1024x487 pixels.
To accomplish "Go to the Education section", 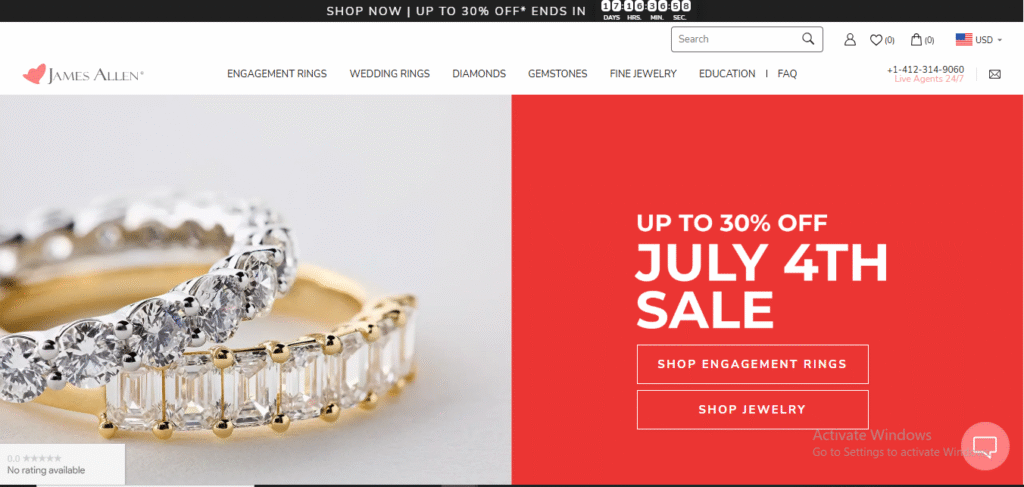I will click(727, 74).
